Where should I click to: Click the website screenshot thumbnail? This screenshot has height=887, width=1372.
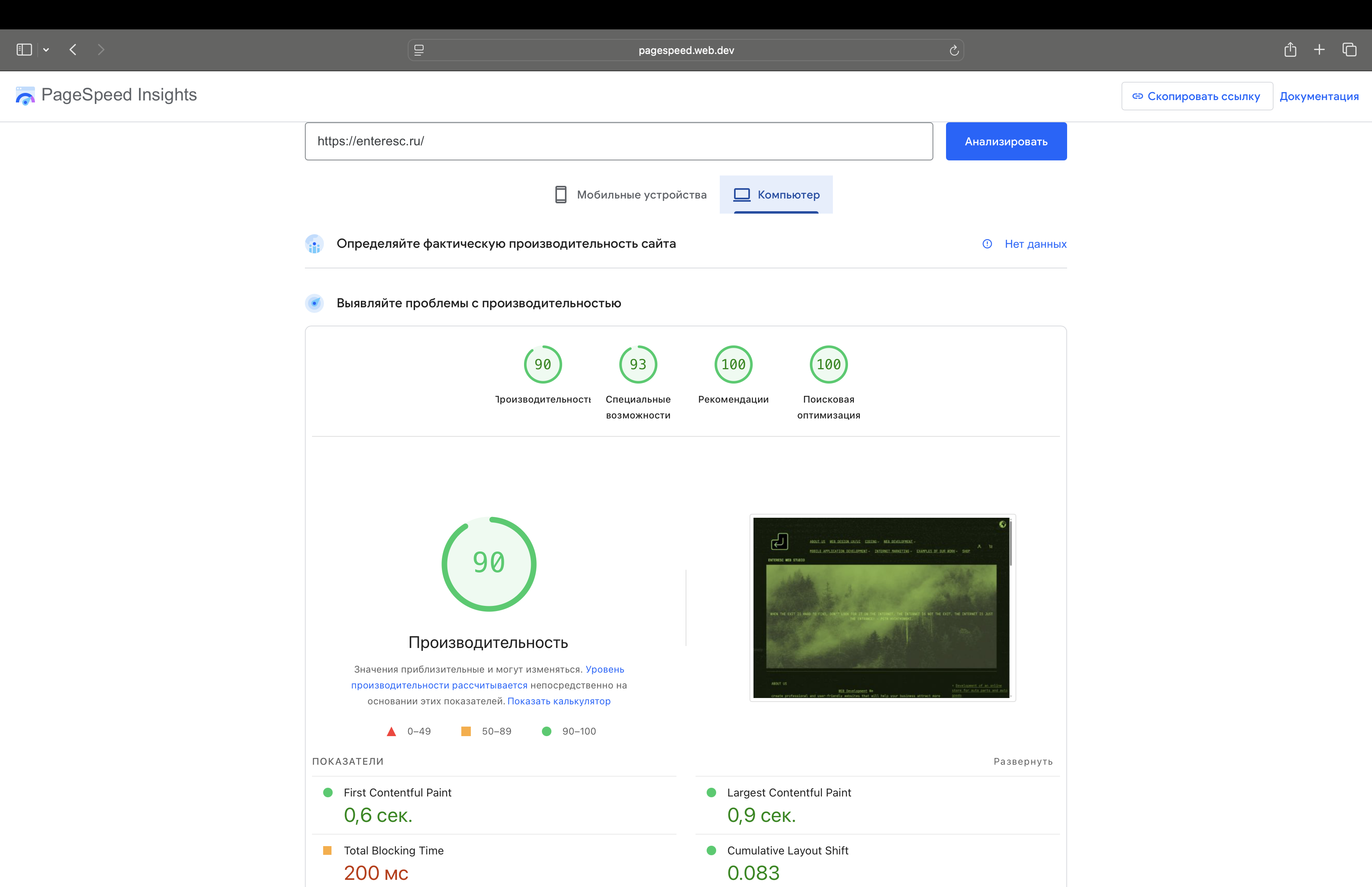[x=882, y=607]
